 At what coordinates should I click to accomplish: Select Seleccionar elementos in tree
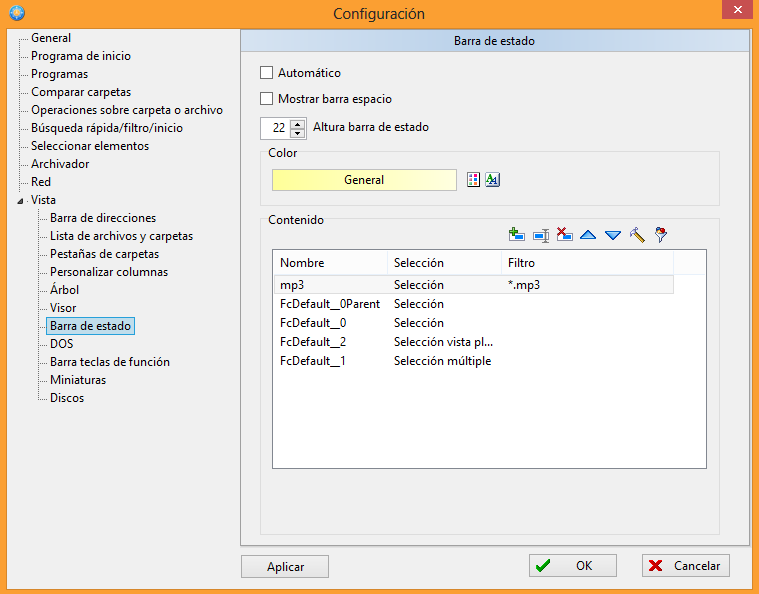(x=90, y=146)
